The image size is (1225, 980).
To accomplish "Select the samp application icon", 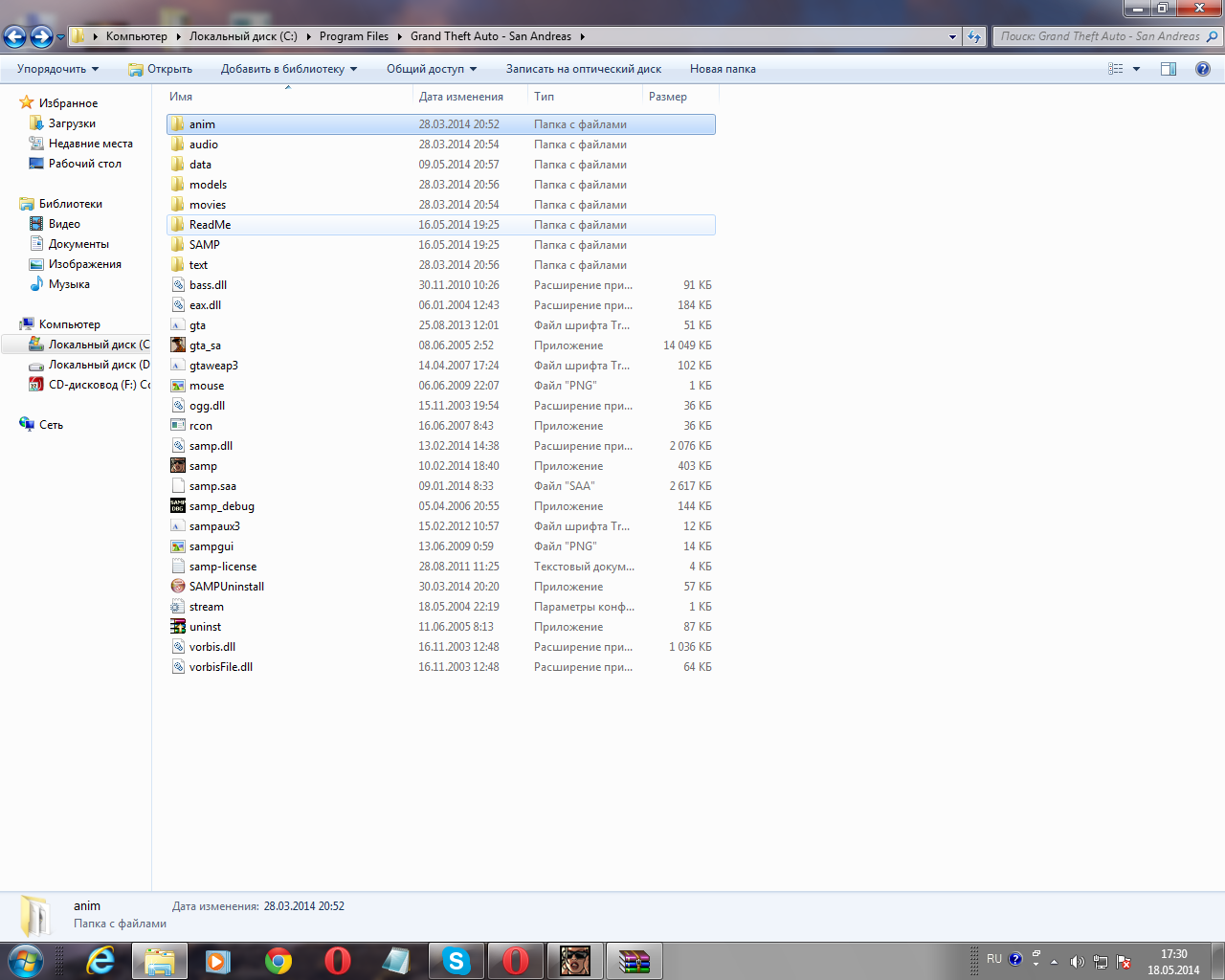I will click(x=178, y=466).
